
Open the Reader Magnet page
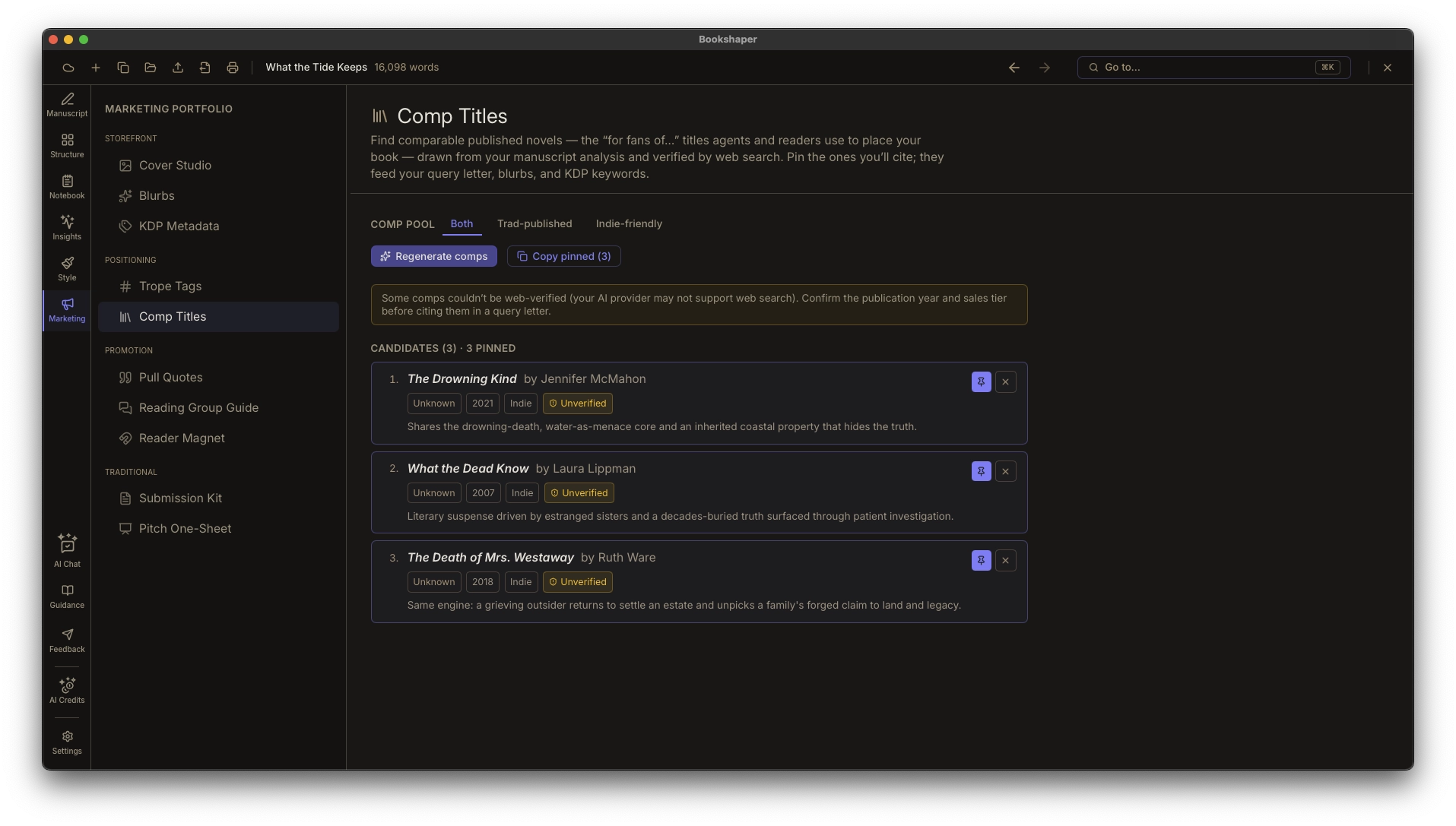pyautogui.click(x=218, y=438)
